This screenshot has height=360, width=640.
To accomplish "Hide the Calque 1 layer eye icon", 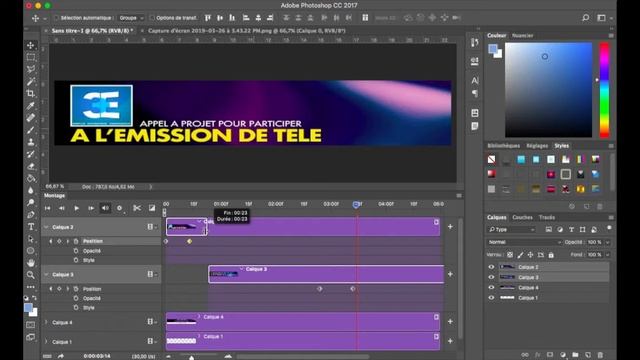I will (x=491, y=298).
